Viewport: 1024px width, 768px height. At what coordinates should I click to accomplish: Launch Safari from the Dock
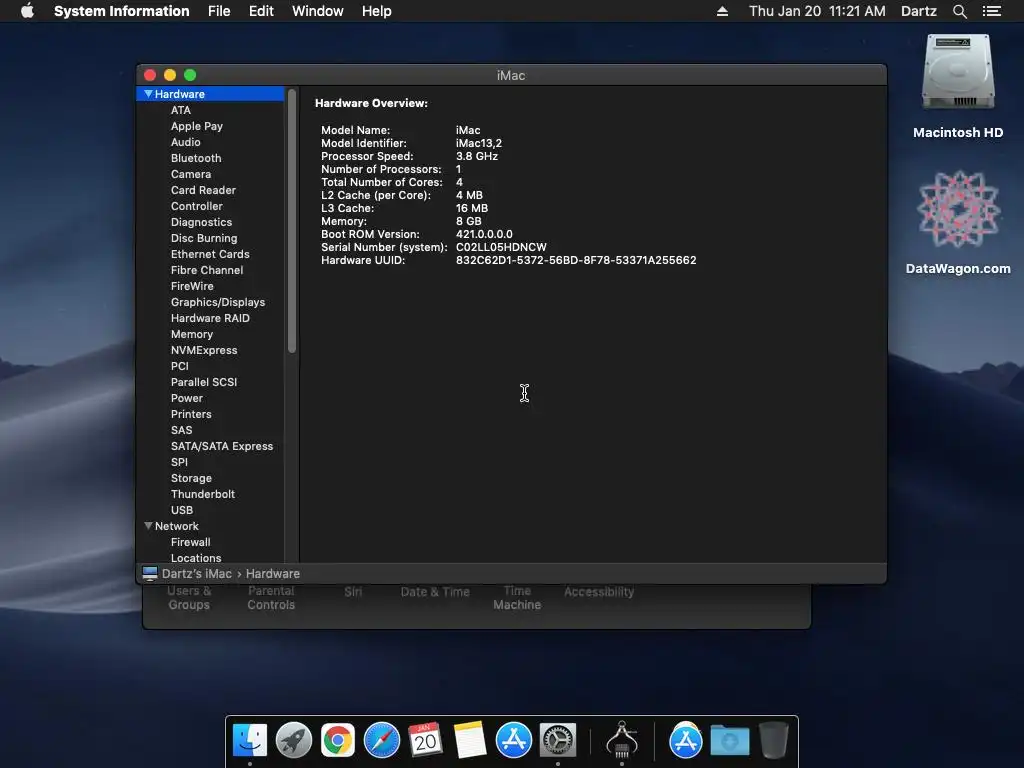coord(381,740)
